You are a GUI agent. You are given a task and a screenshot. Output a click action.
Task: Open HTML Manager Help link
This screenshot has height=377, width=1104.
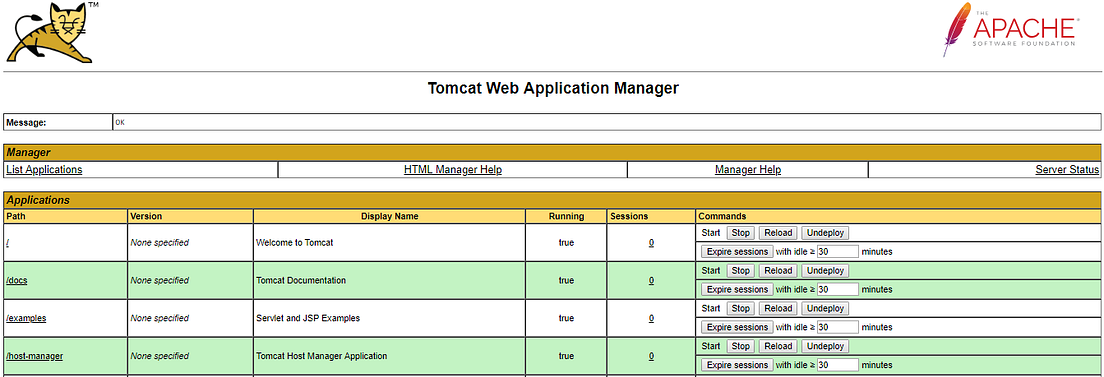[x=453, y=170]
